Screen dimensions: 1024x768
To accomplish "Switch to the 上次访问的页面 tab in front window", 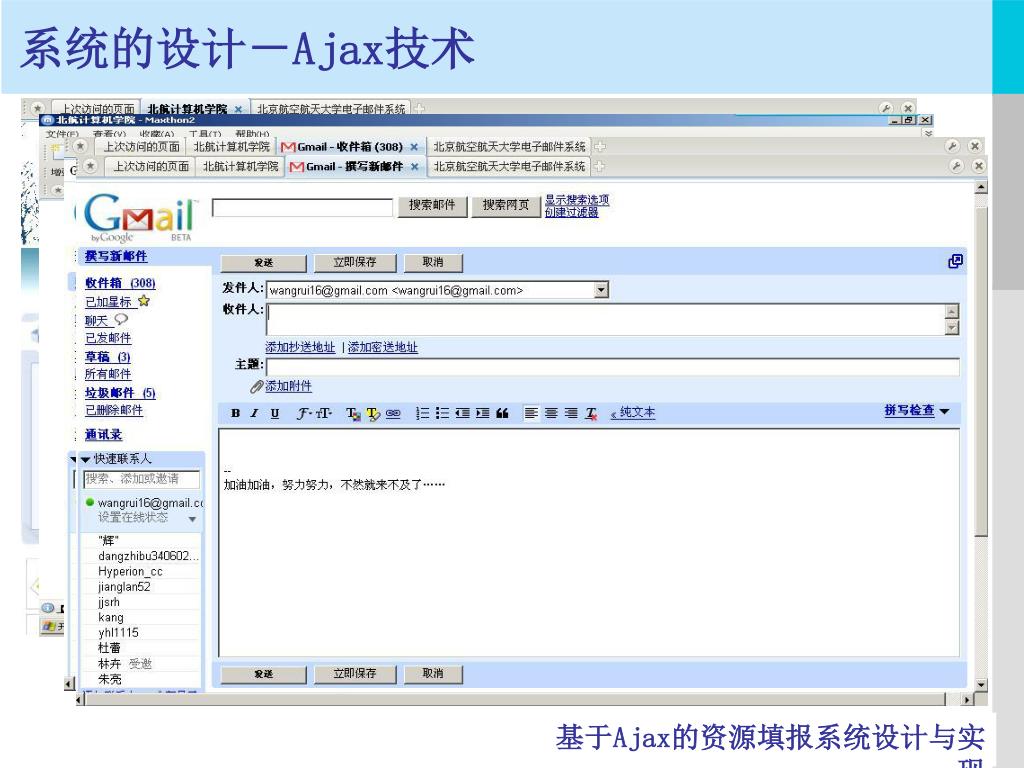I will pyautogui.click(x=151, y=167).
